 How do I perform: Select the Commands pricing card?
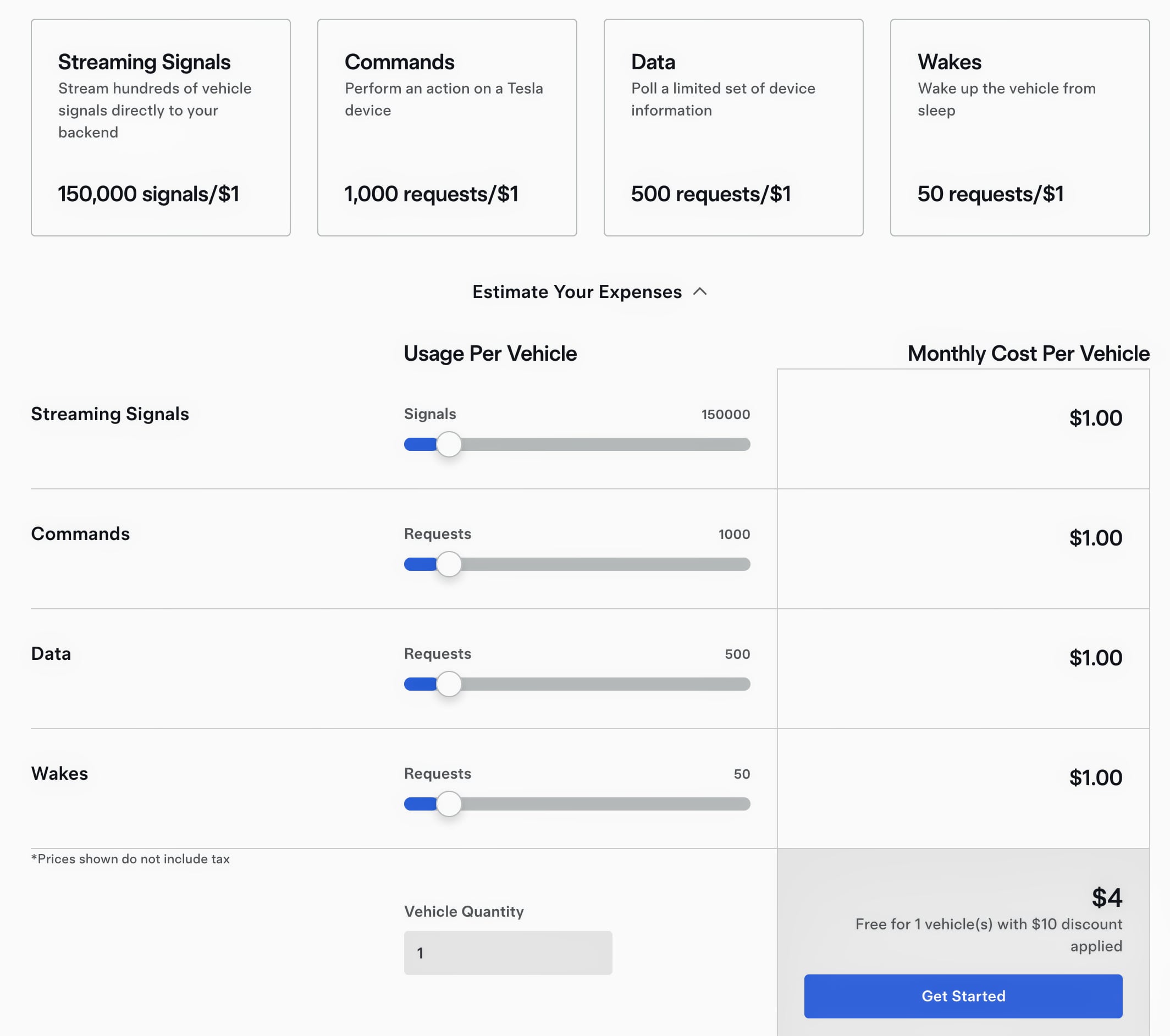[x=446, y=127]
